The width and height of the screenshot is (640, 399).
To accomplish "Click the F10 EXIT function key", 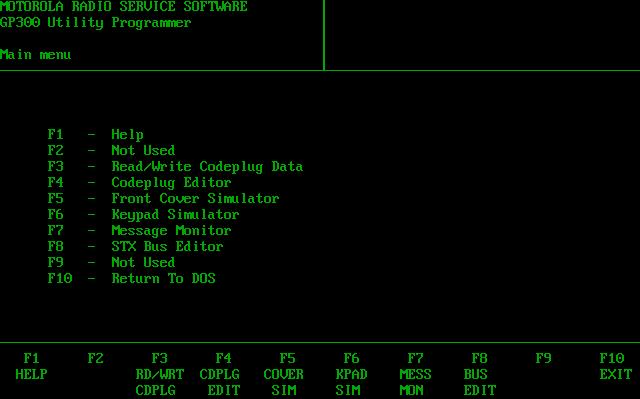I will [x=616, y=366].
